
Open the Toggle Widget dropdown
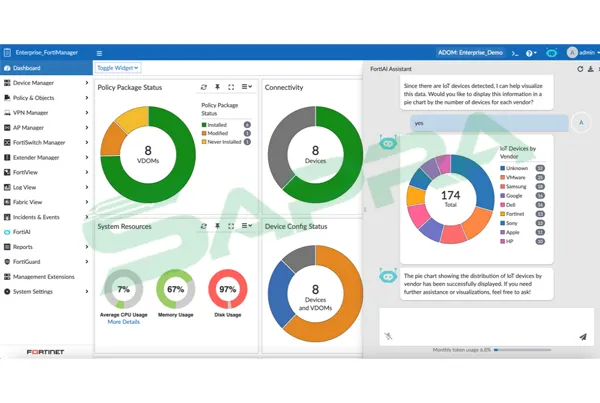[117, 68]
